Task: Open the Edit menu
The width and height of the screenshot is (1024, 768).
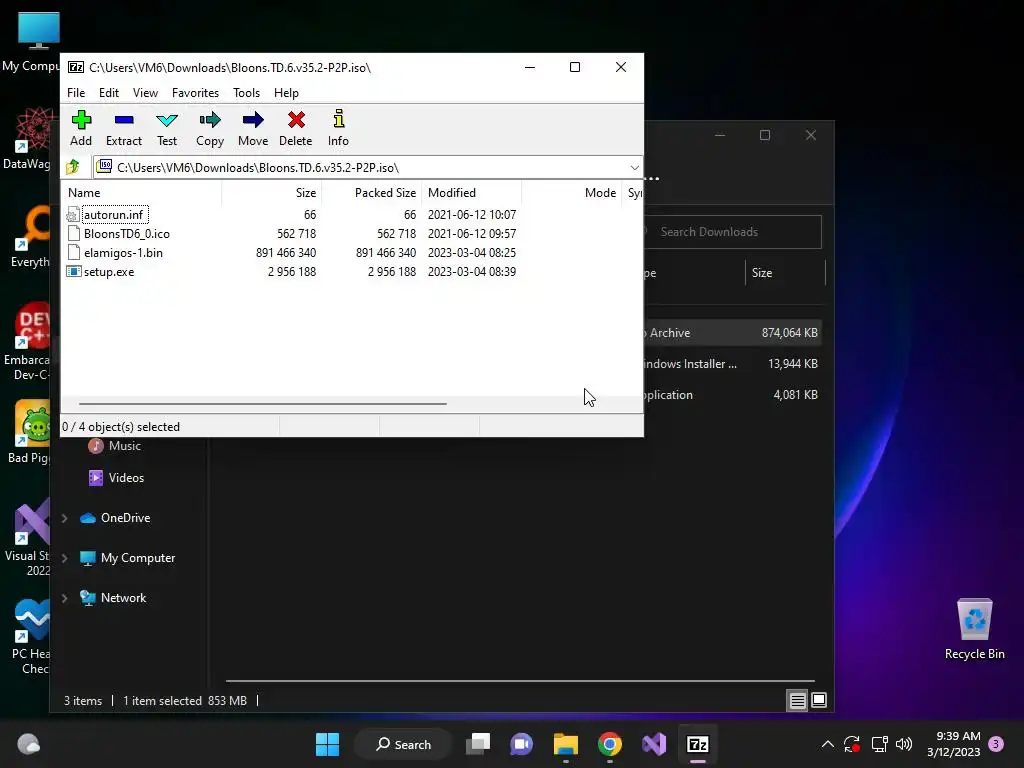Action: click(x=108, y=93)
